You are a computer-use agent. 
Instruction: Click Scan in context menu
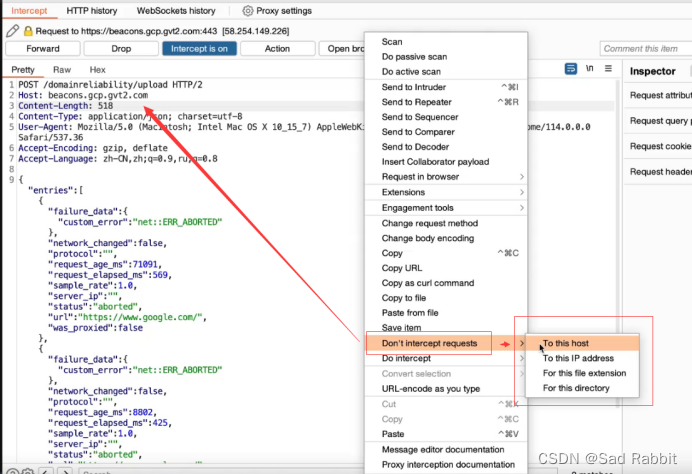tap(446, 41)
